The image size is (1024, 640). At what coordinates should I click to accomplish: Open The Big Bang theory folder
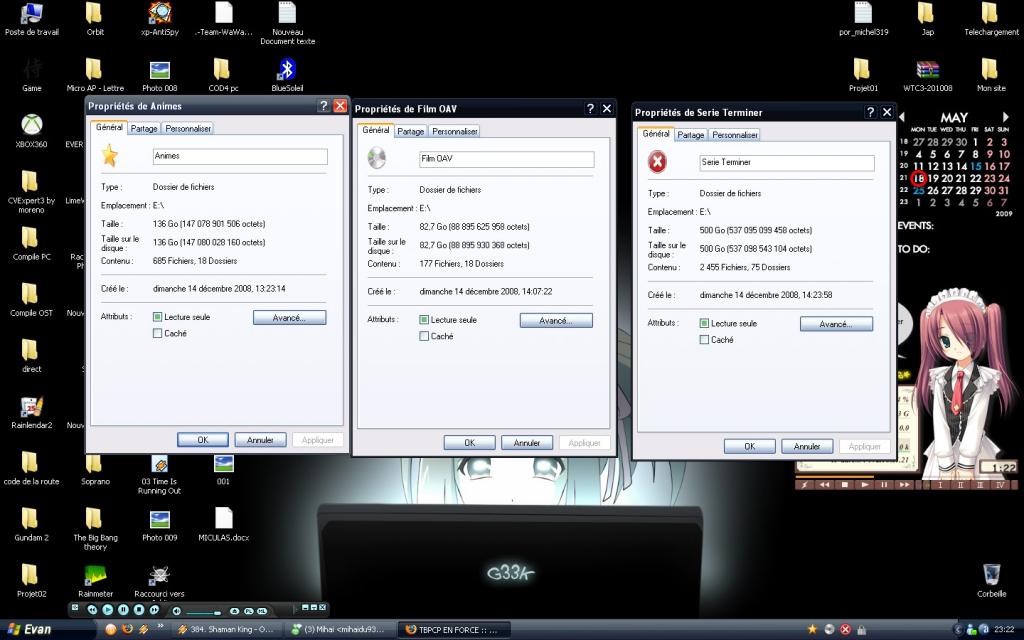point(95,529)
